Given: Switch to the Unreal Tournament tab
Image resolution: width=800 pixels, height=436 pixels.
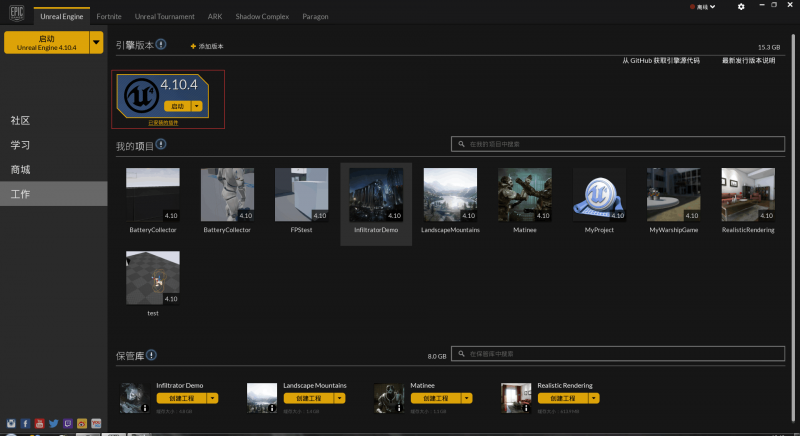Looking at the screenshot, I should 164,16.
